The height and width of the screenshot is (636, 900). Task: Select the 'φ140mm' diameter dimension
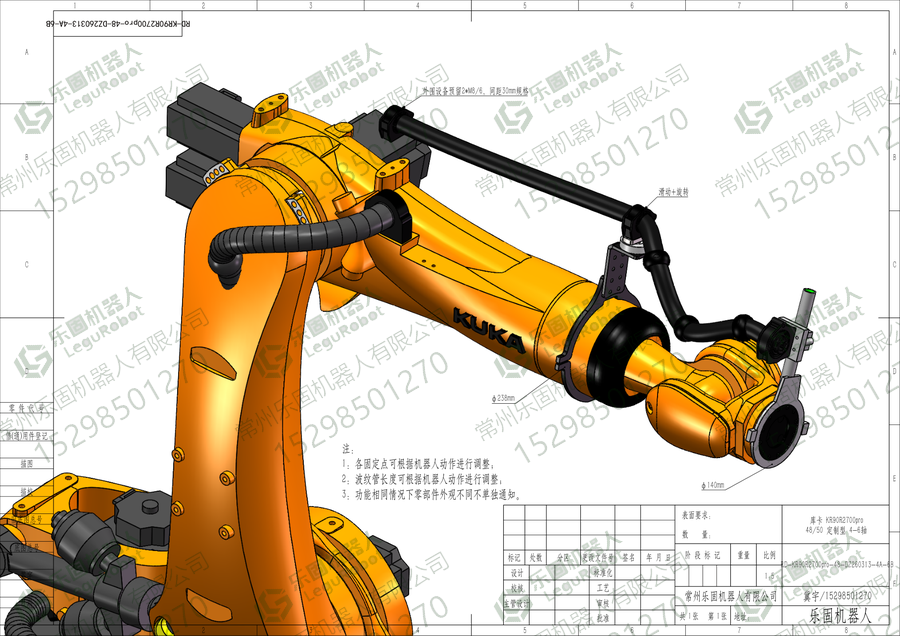(x=712, y=485)
